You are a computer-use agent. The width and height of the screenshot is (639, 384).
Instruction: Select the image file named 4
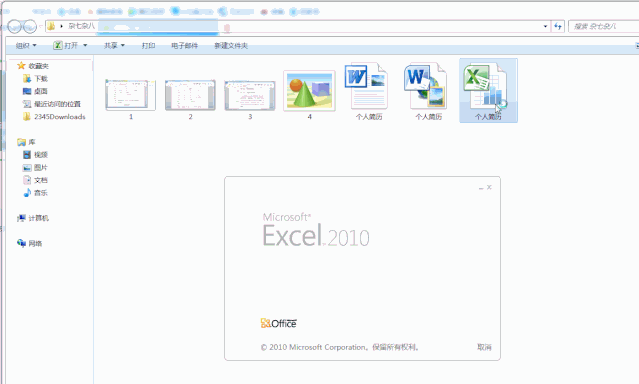[x=309, y=90]
